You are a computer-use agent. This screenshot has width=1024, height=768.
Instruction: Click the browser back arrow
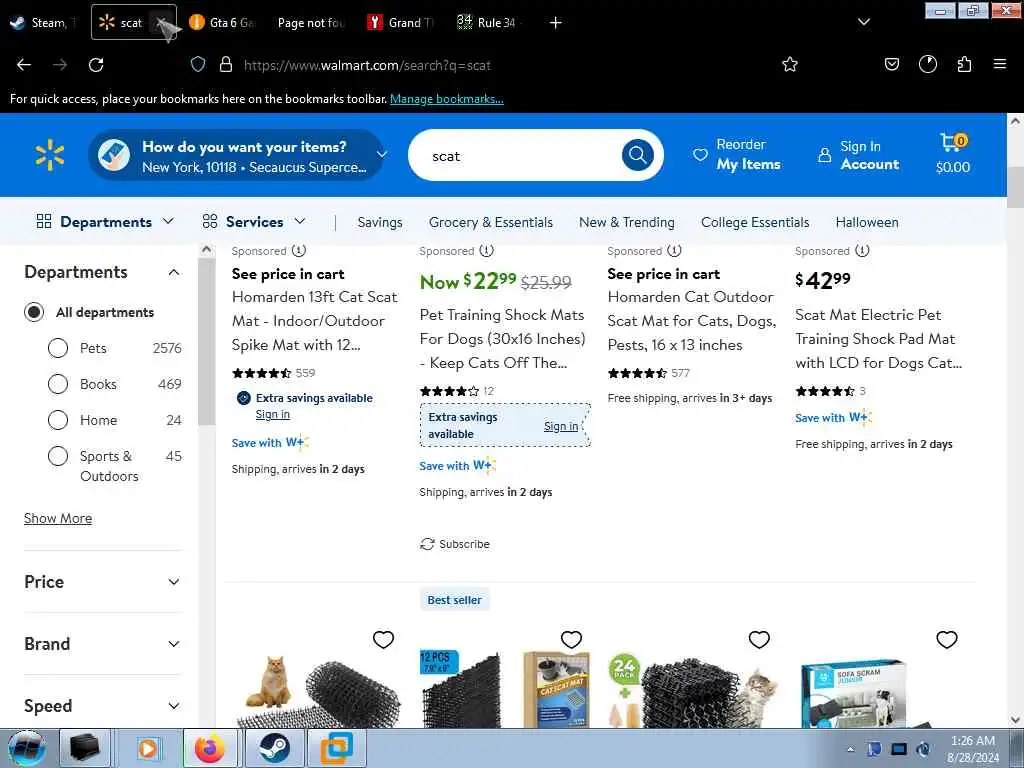coord(24,65)
